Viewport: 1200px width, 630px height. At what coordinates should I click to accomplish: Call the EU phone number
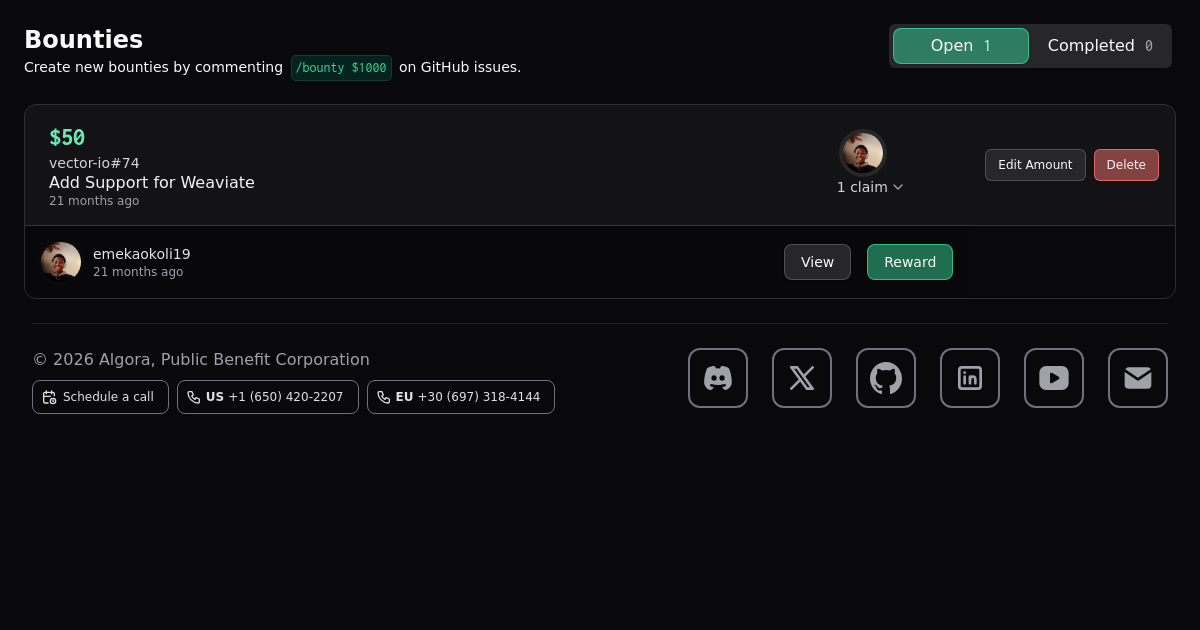pyautogui.click(x=460, y=397)
